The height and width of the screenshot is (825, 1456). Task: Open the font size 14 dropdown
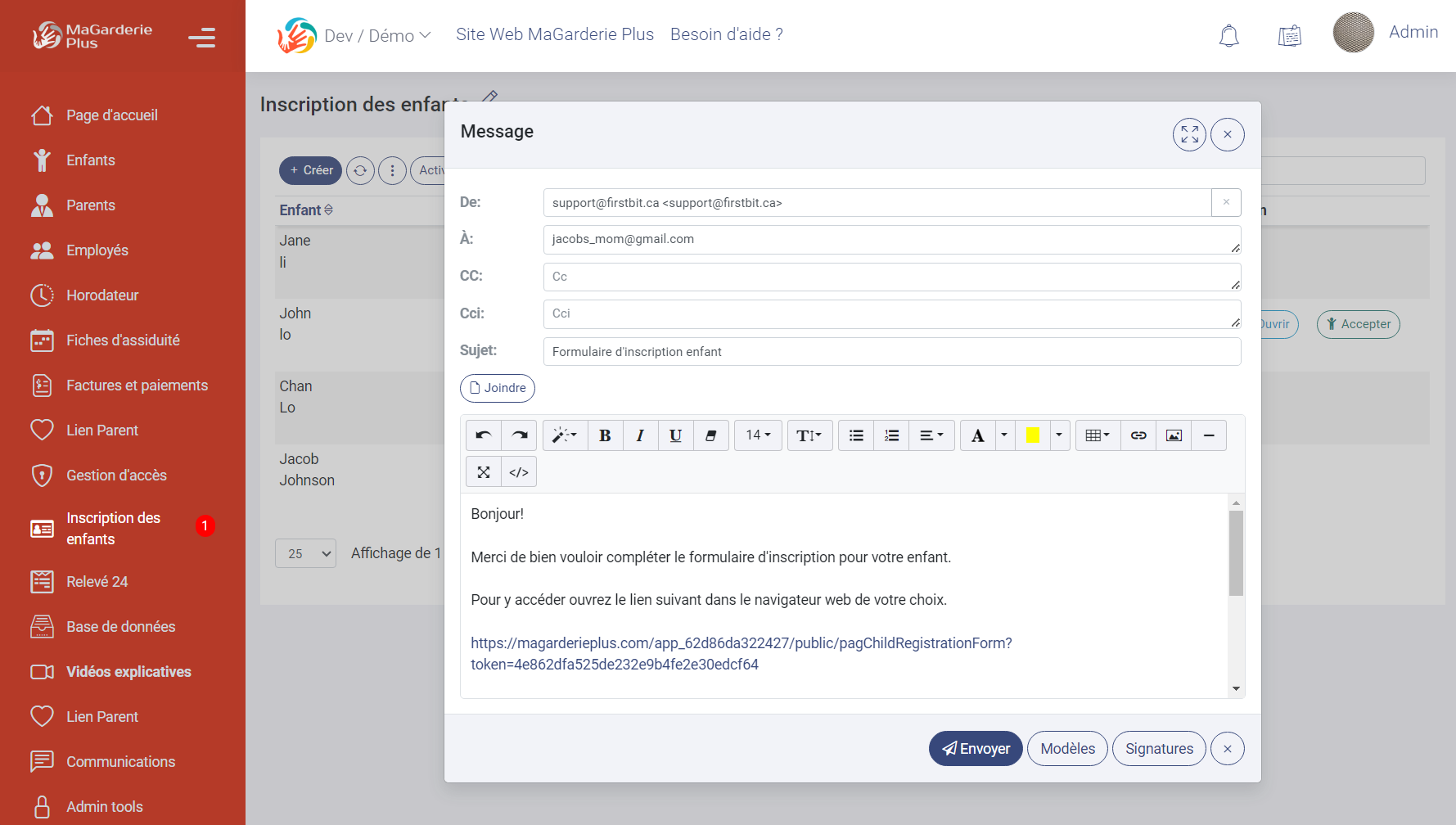pyautogui.click(x=758, y=435)
